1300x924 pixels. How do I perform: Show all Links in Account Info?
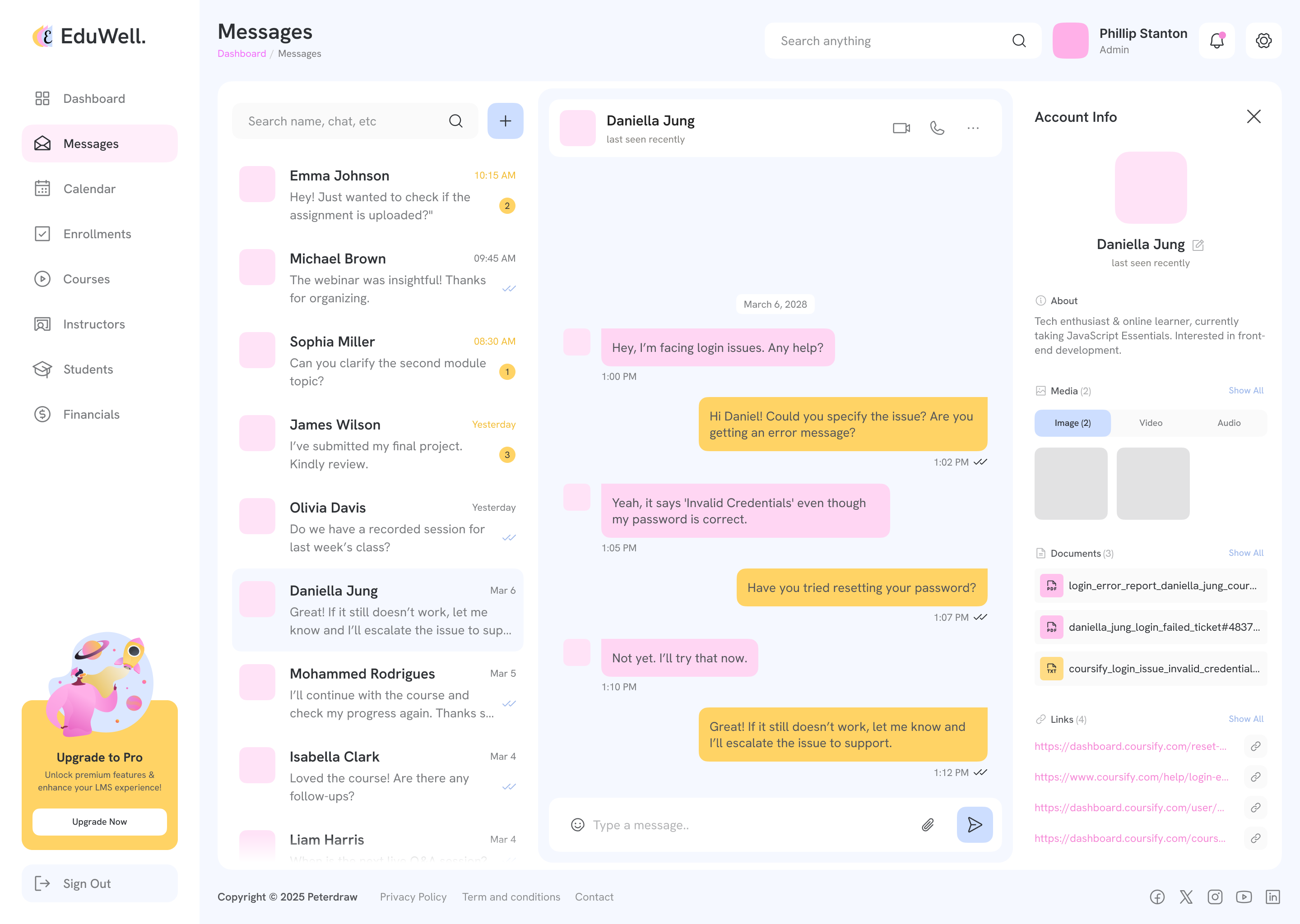pyautogui.click(x=1245, y=719)
